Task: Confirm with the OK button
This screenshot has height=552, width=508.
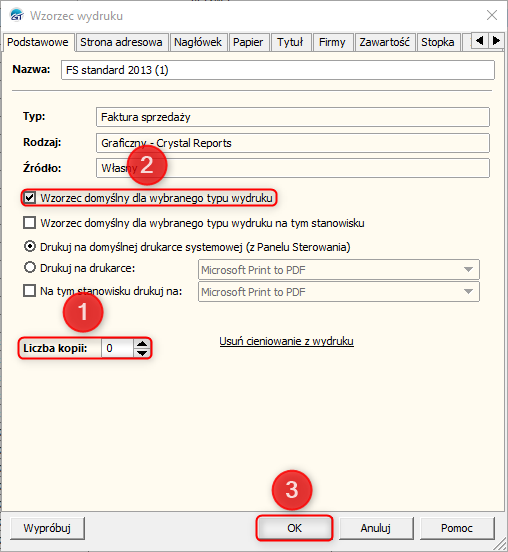Action: point(294,528)
